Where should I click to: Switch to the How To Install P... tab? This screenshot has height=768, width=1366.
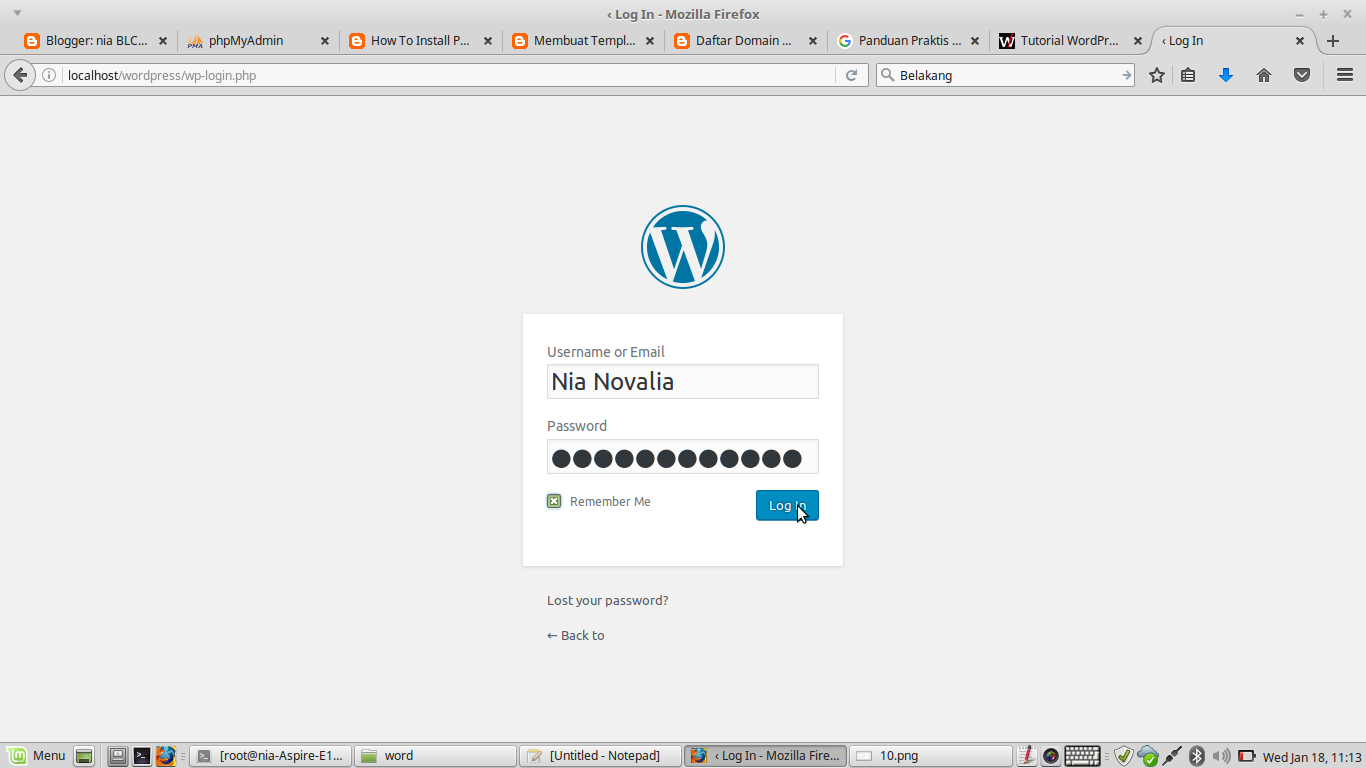click(421, 41)
